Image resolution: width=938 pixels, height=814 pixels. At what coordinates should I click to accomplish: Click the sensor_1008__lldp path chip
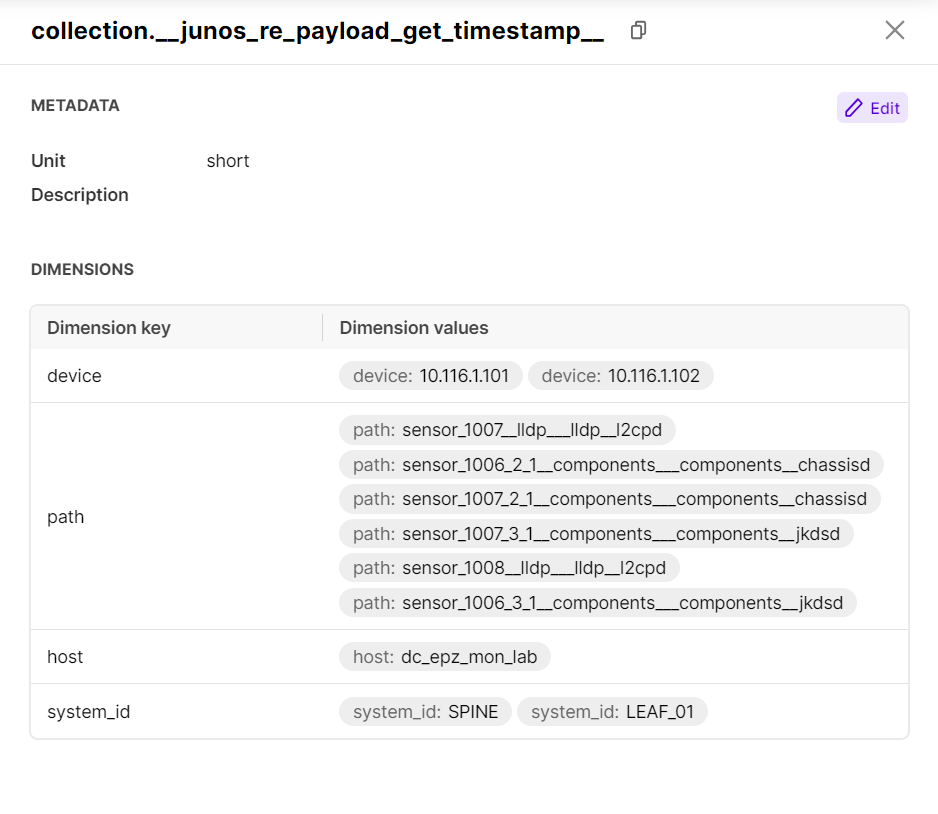[x=509, y=568]
